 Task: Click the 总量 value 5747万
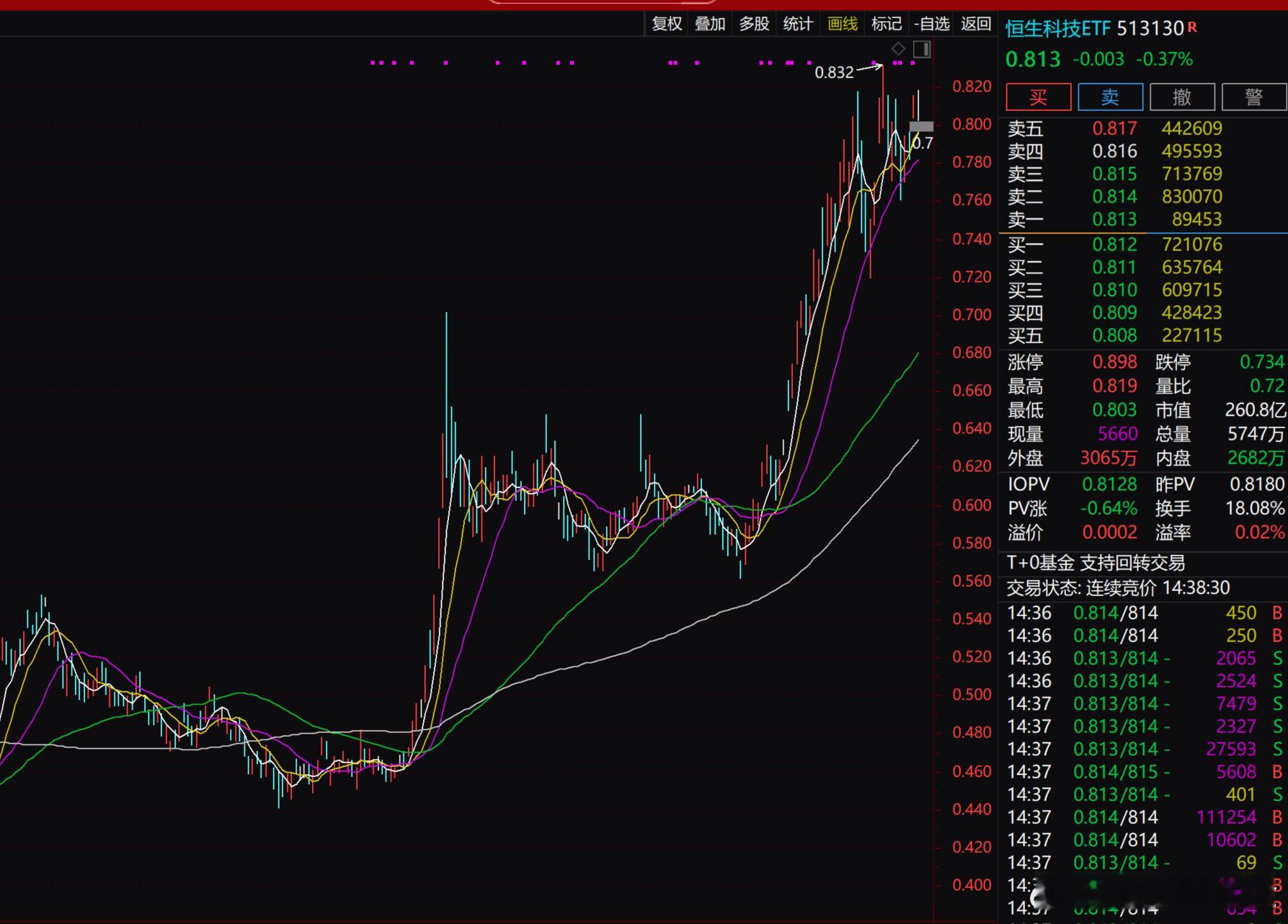point(1256,434)
